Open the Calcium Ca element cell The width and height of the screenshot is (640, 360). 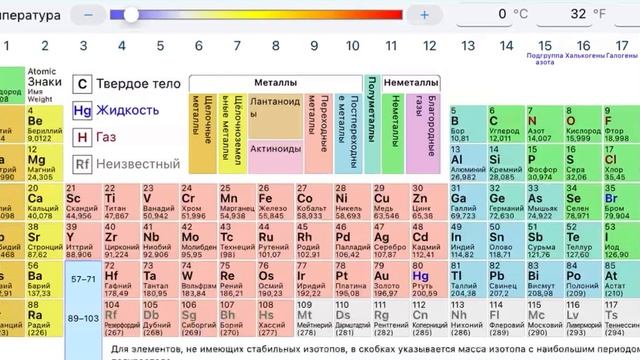click(x=44, y=202)
